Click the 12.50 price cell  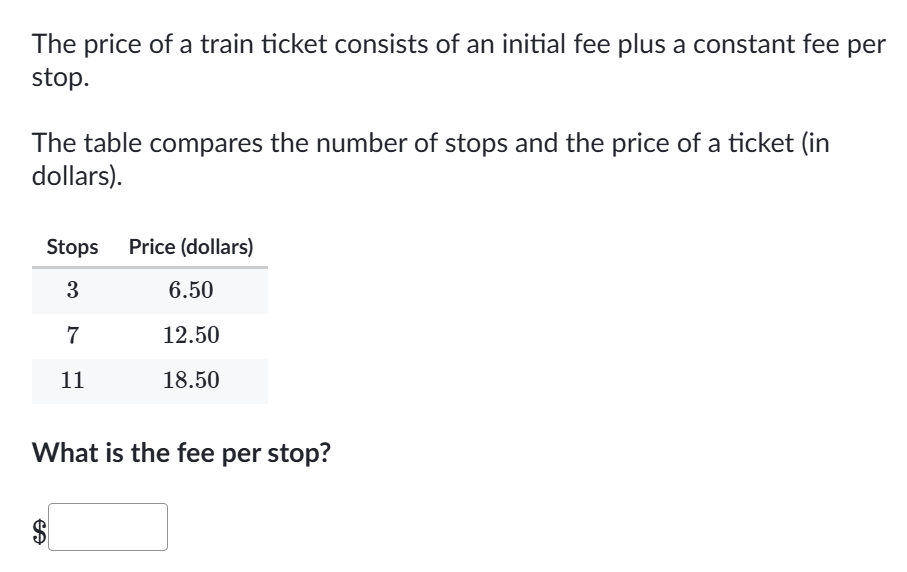point(191,335)
